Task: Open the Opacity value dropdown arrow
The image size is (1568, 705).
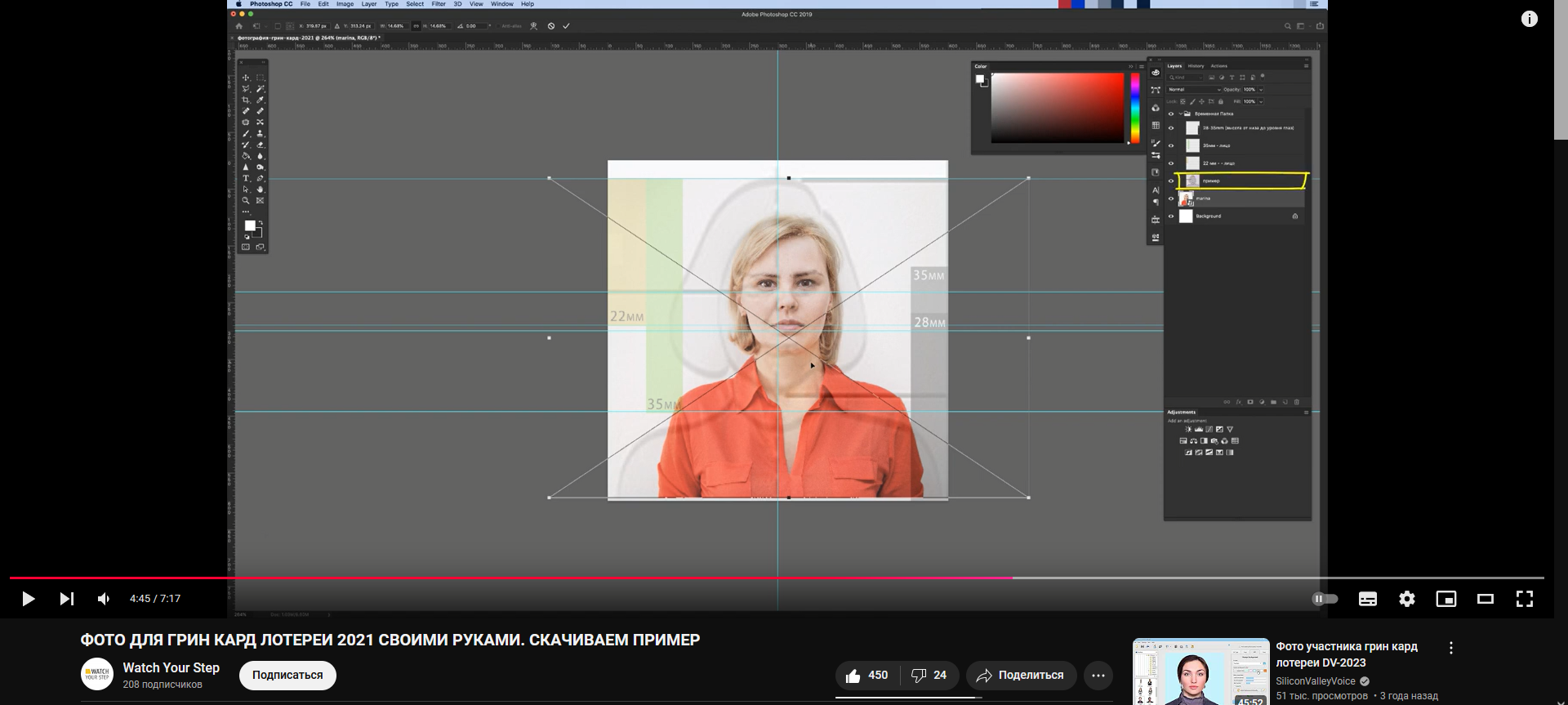Action: point(1261,89)
